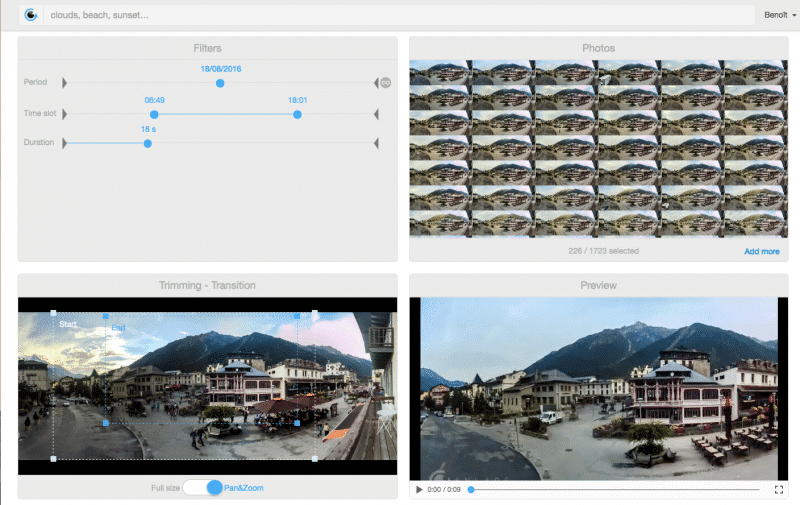
Task: Click the left arrow of the Time slot slider
Action: pos(65,114)
